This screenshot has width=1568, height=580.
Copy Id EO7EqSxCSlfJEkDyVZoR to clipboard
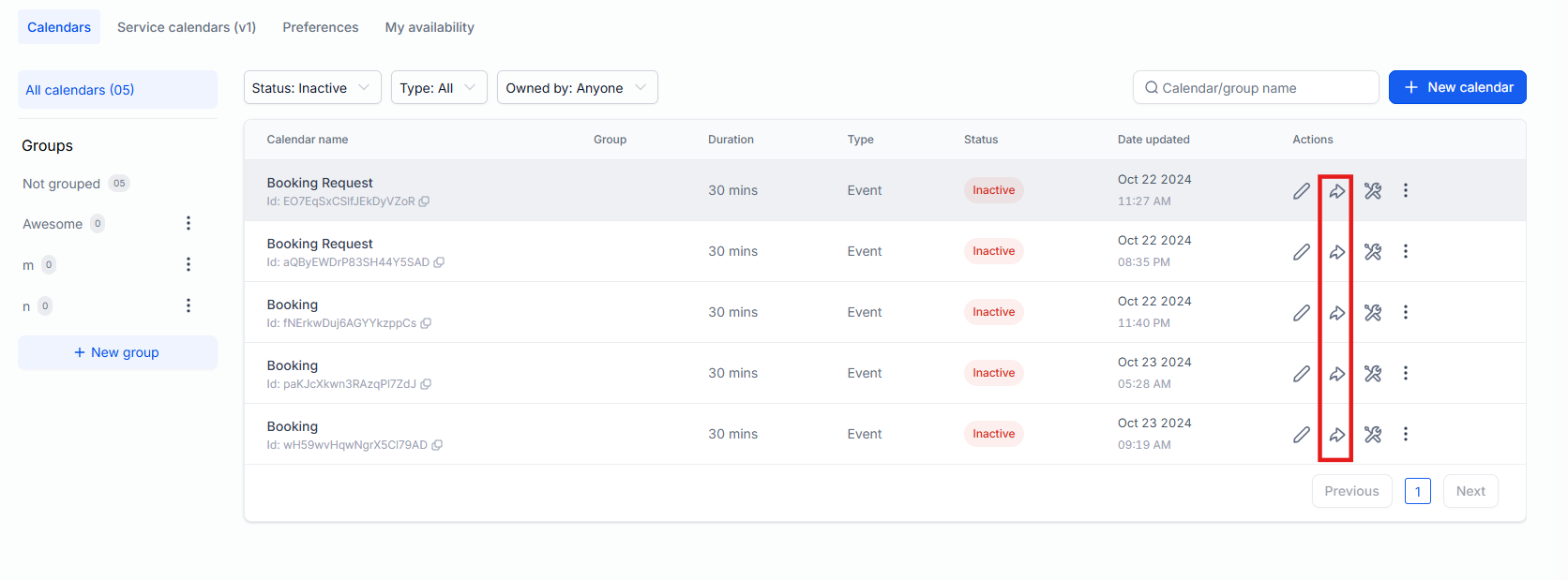pos(424,201)
